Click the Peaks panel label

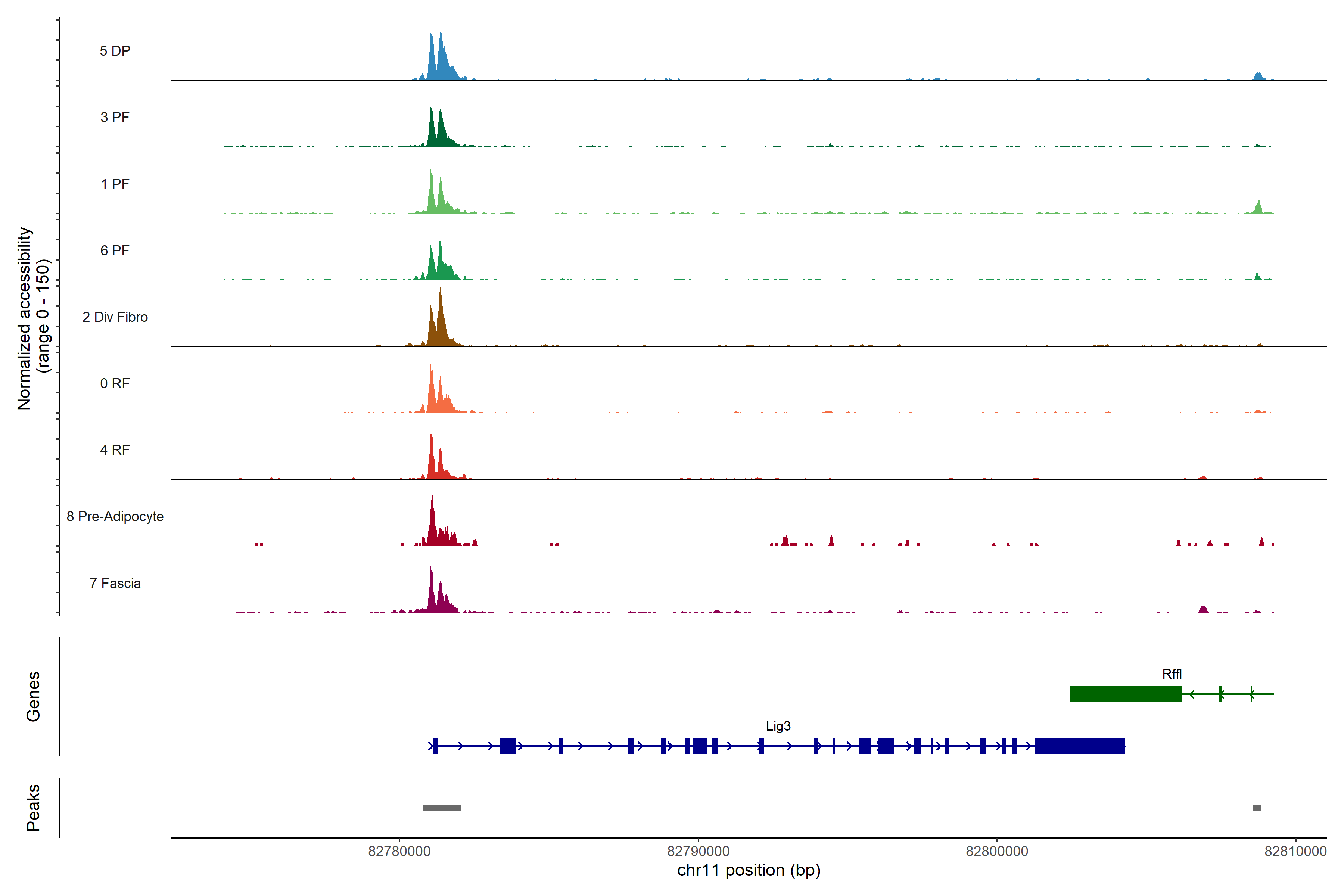tap(33, 808)
